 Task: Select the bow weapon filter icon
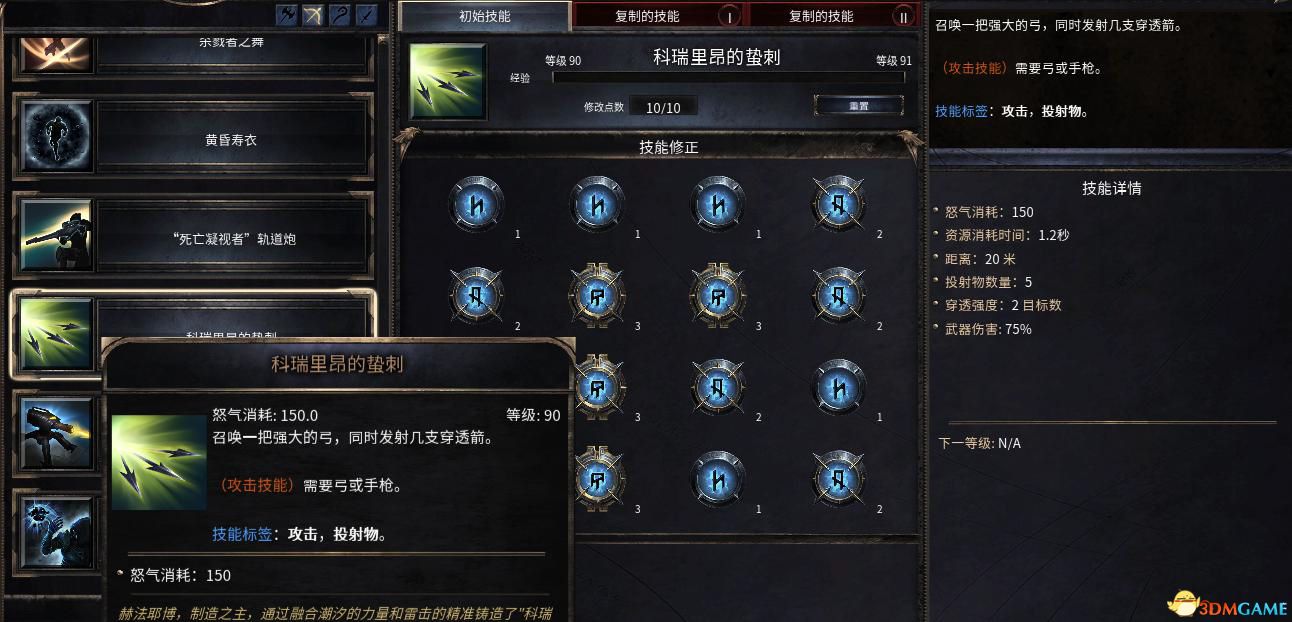(x=313, y=15)
